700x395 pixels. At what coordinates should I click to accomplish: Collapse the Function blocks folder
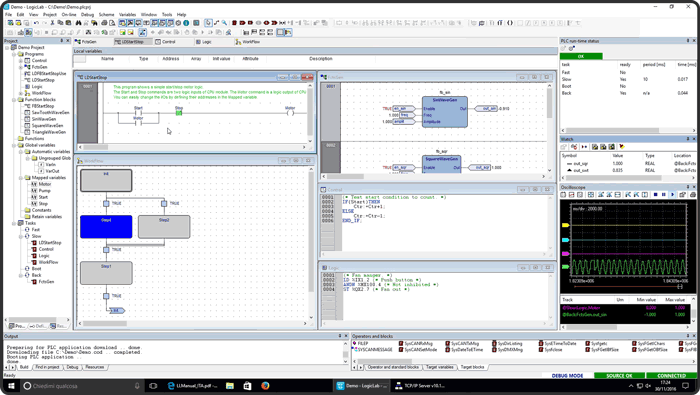(x=14, y=100)
